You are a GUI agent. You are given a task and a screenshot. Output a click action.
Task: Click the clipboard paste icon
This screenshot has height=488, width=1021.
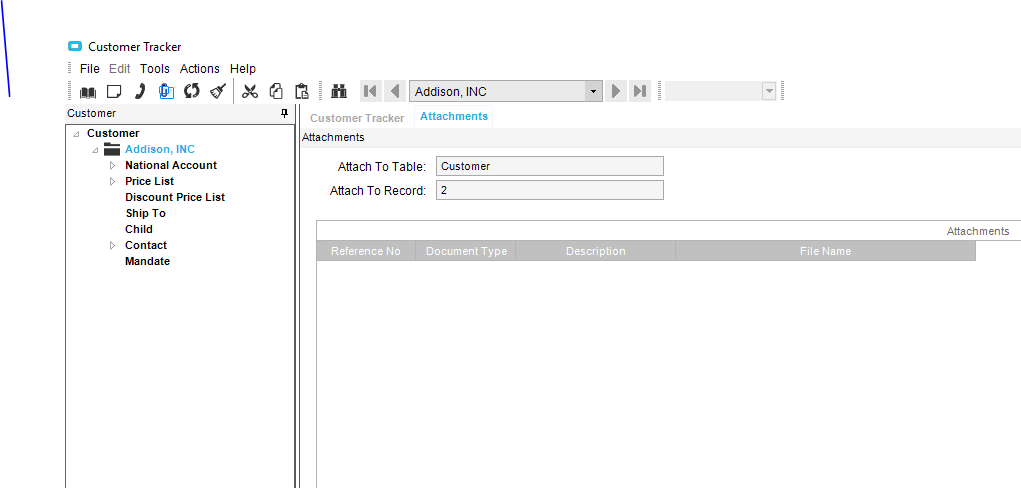click(301, 91)
